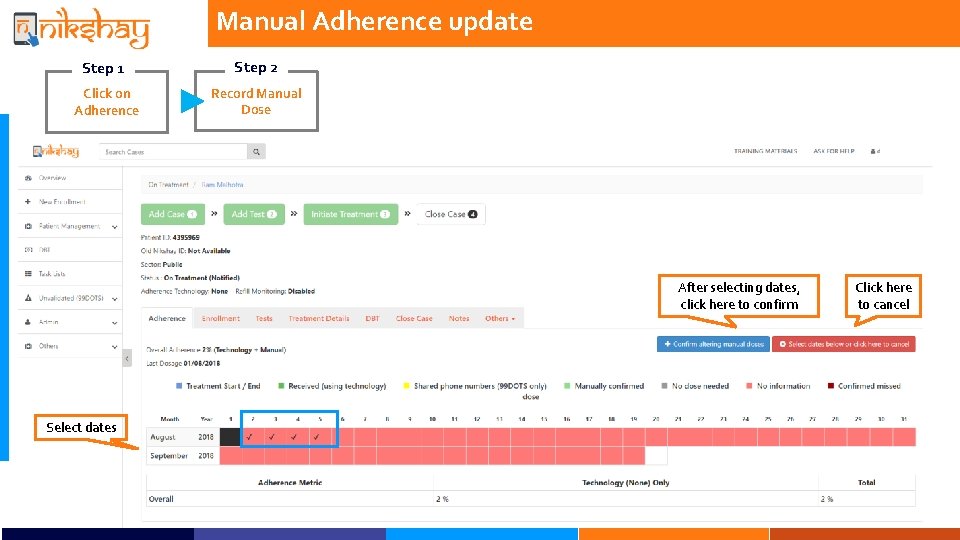Click 'Technology (None) Only' column header
The height and width of the screenshot is (540, 960).
click(625, 482)
